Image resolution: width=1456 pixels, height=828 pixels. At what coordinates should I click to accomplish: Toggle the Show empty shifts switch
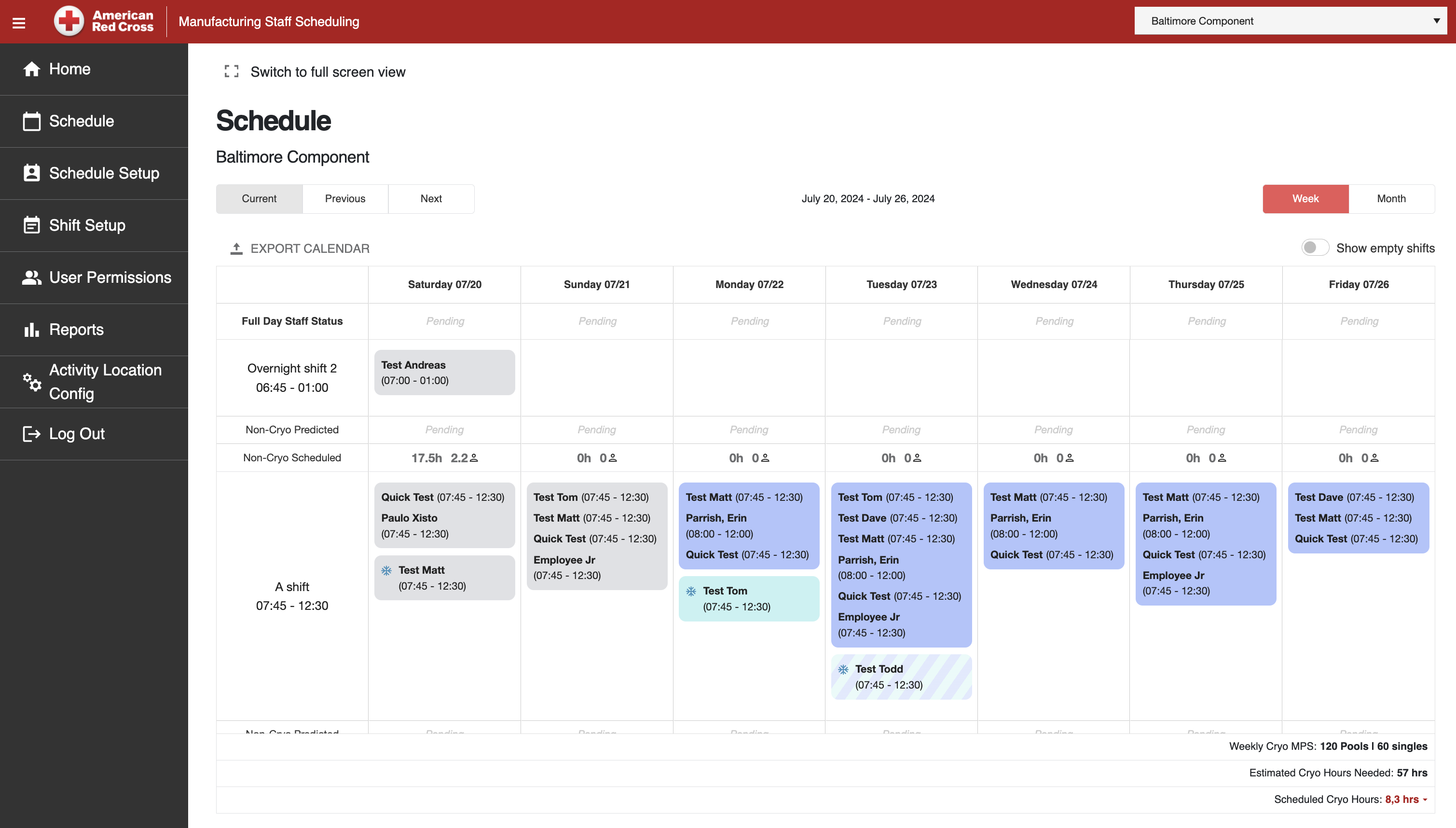[x=1315, y=248]
